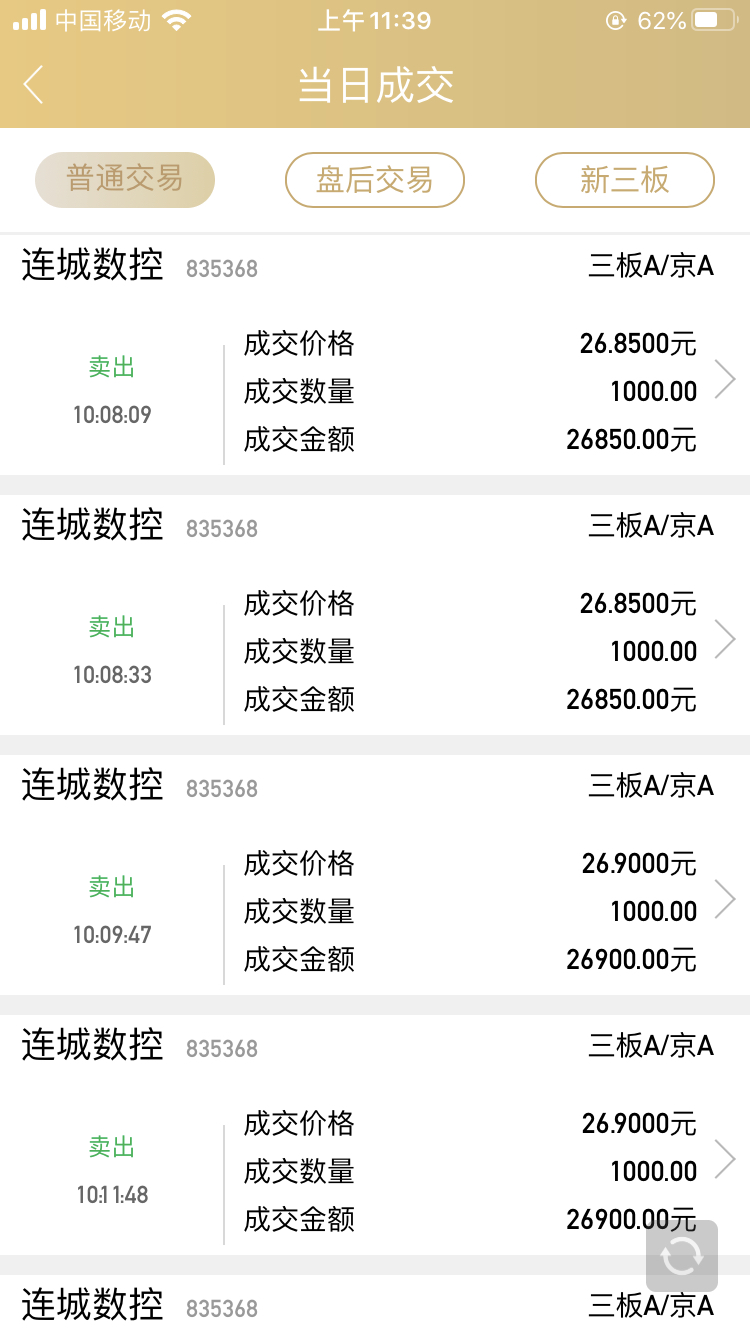Viewport: 750px width, 1334px height.
Task: Tap the 上午11:39 clock in status bar
Action: click(374, 20)
